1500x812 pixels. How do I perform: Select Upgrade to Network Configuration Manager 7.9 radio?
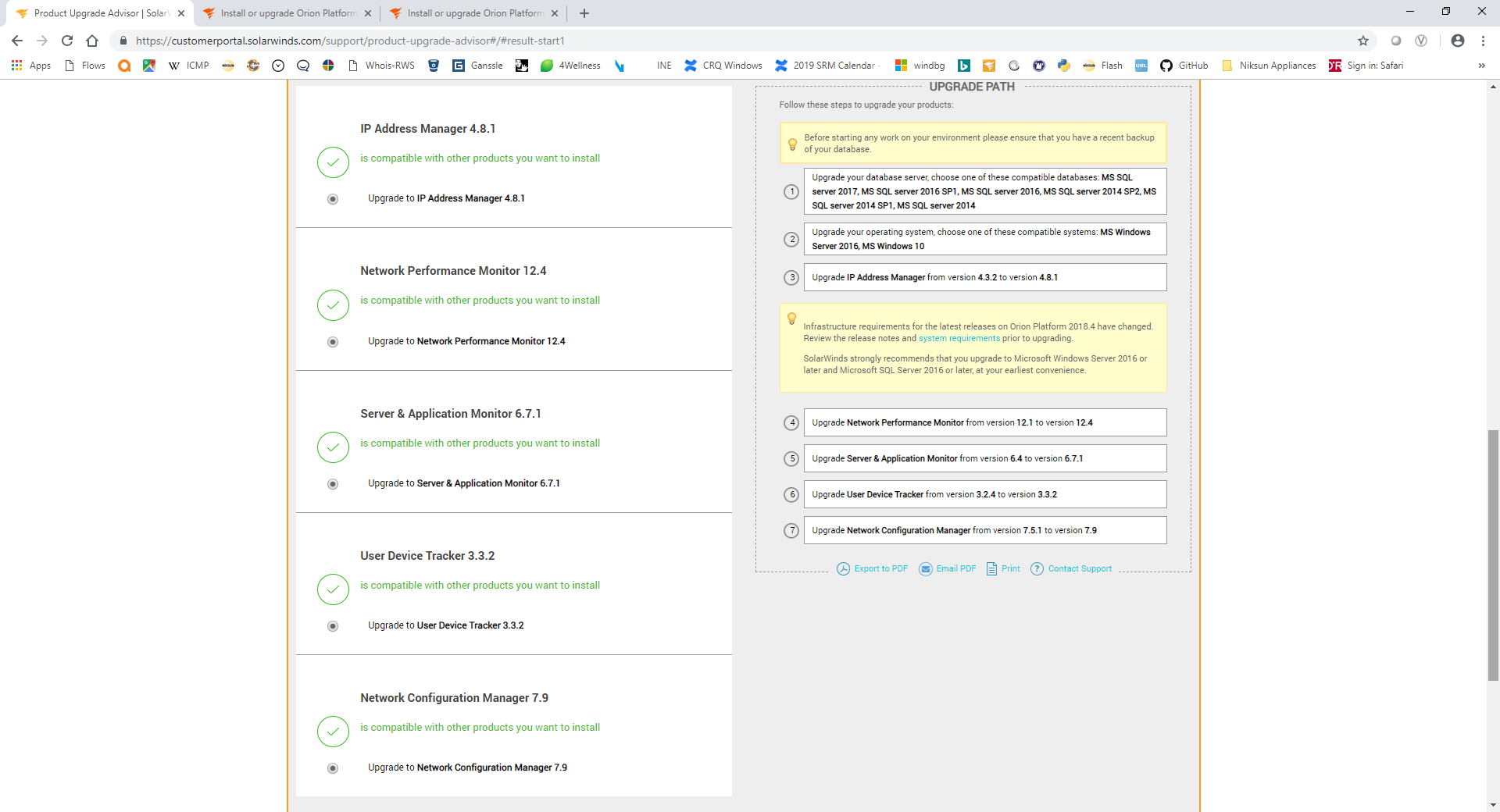(333, 768)
